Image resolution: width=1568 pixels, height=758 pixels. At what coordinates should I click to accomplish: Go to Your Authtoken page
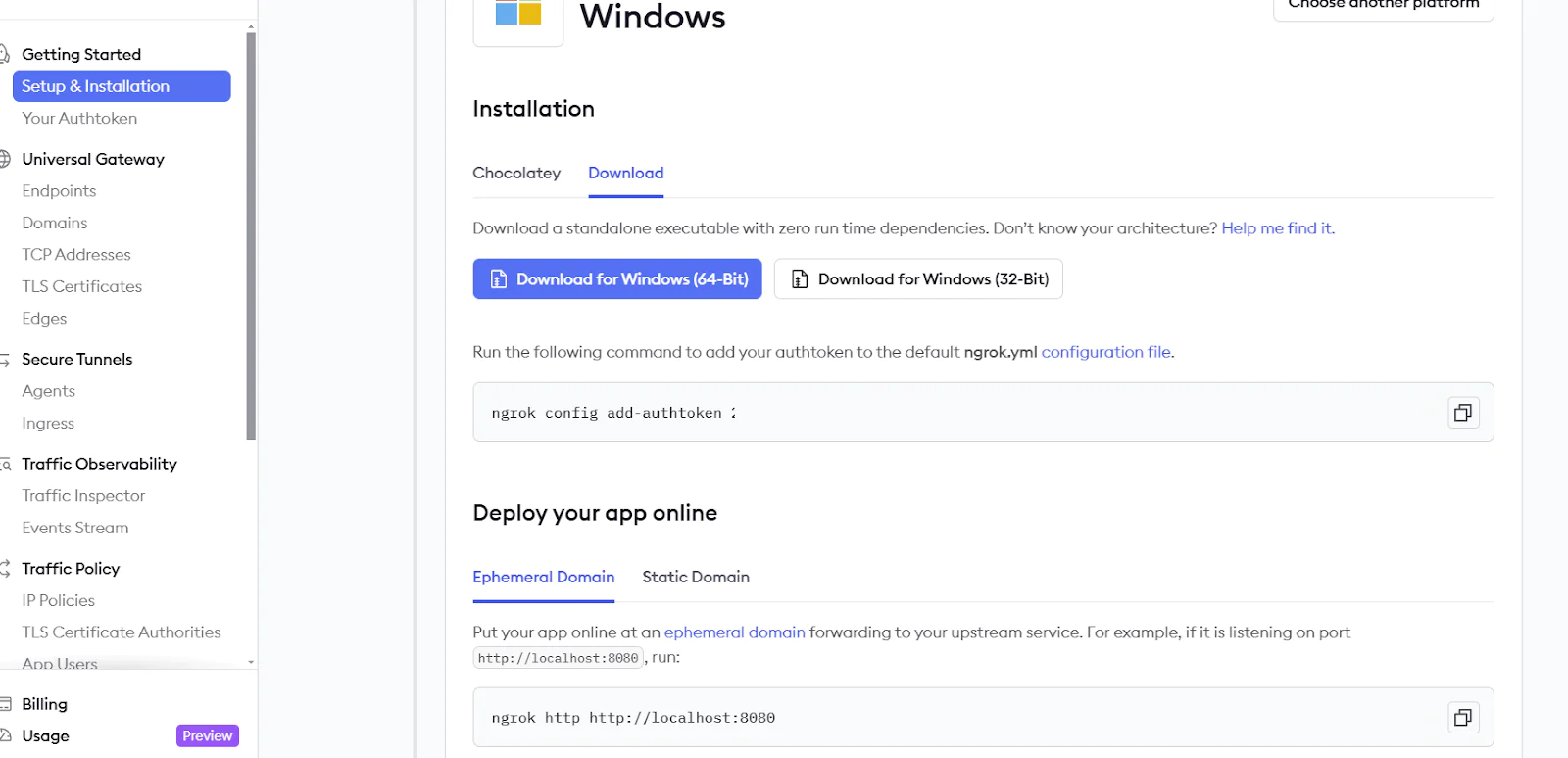click(79, 118)
